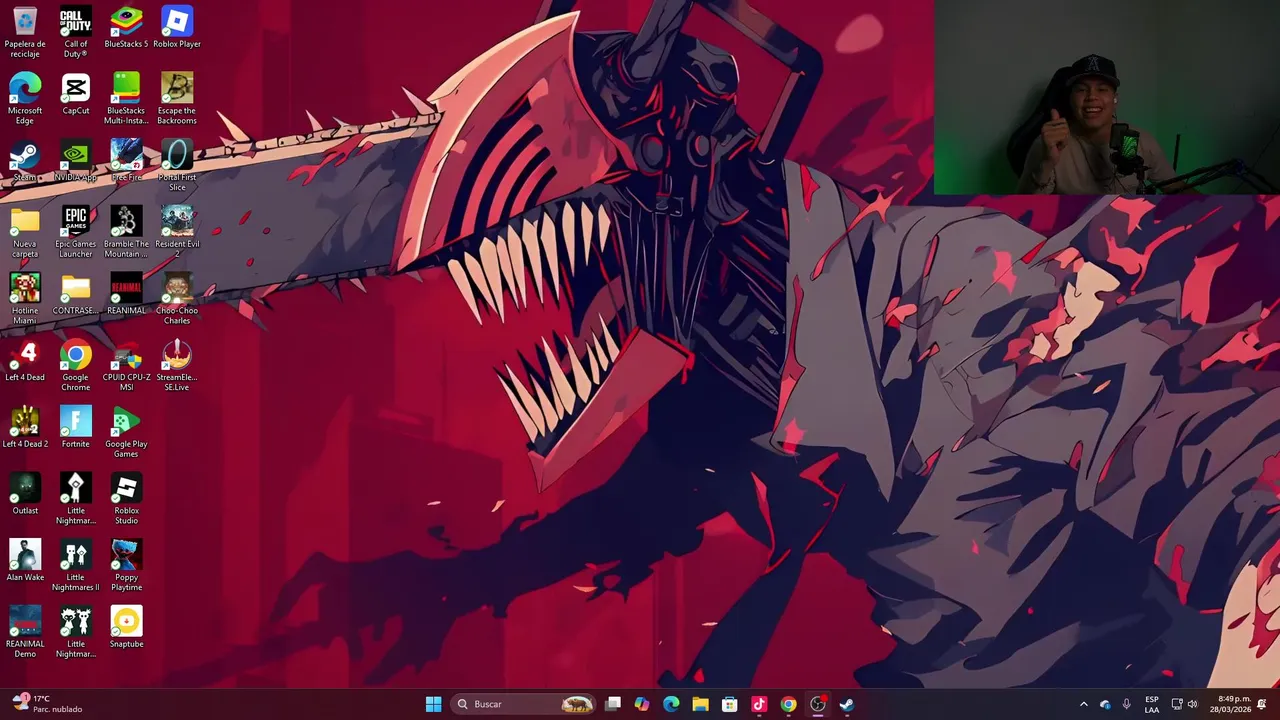This screenshot has width=1280, height=720.
Task: Open network settings from the tray
Action: coord(1177,704)
